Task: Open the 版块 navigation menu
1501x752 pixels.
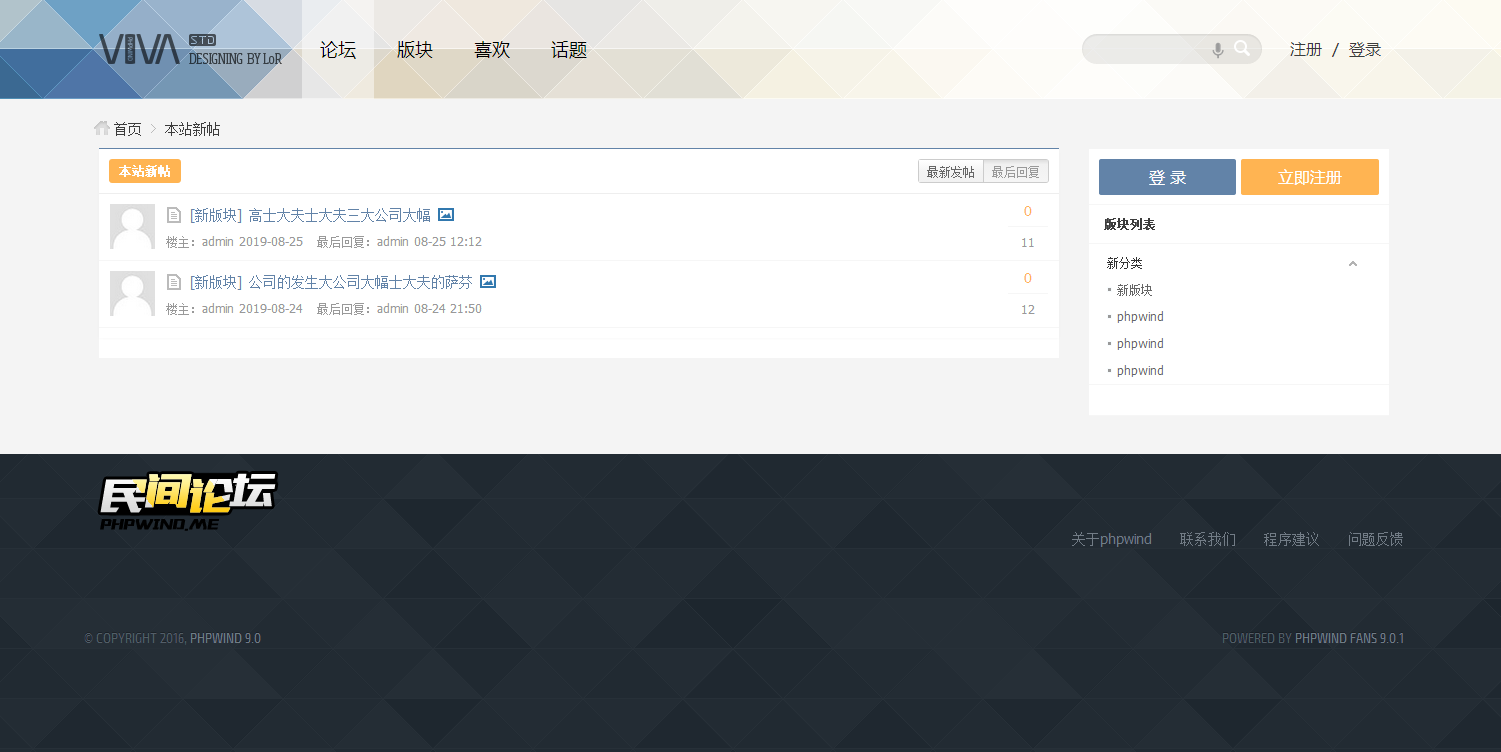Action: (415, 49)
